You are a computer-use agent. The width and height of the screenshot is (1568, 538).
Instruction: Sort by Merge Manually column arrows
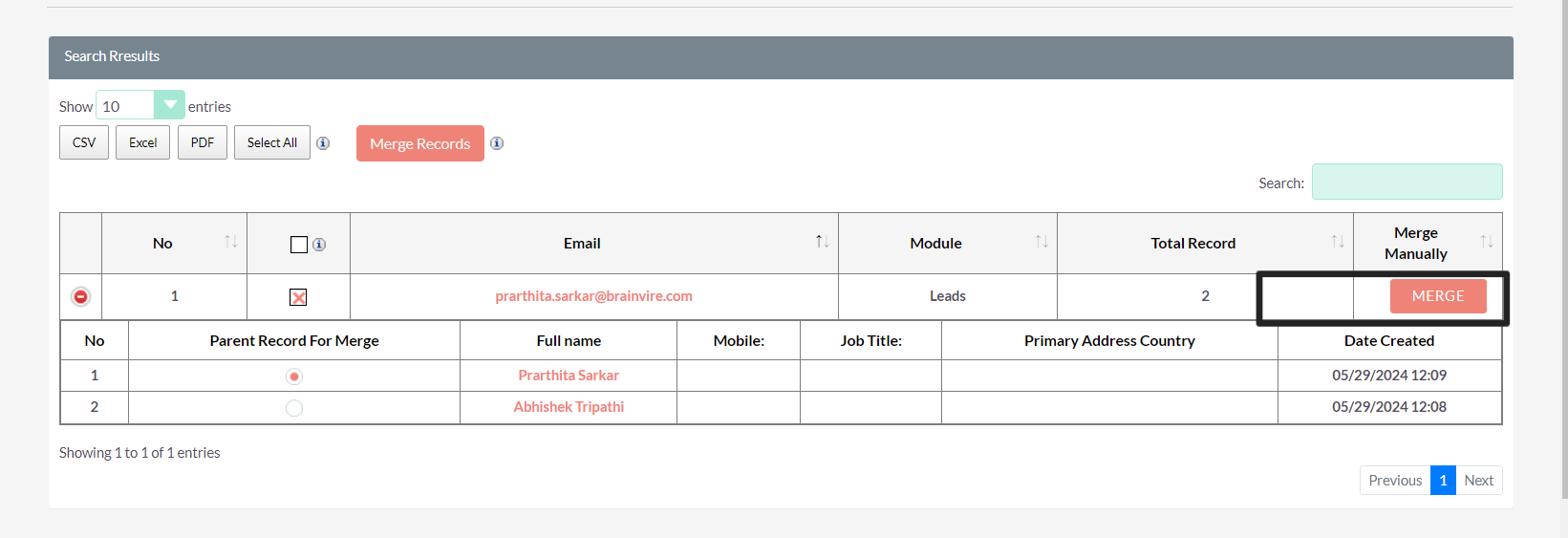[x=1487, y=242]
